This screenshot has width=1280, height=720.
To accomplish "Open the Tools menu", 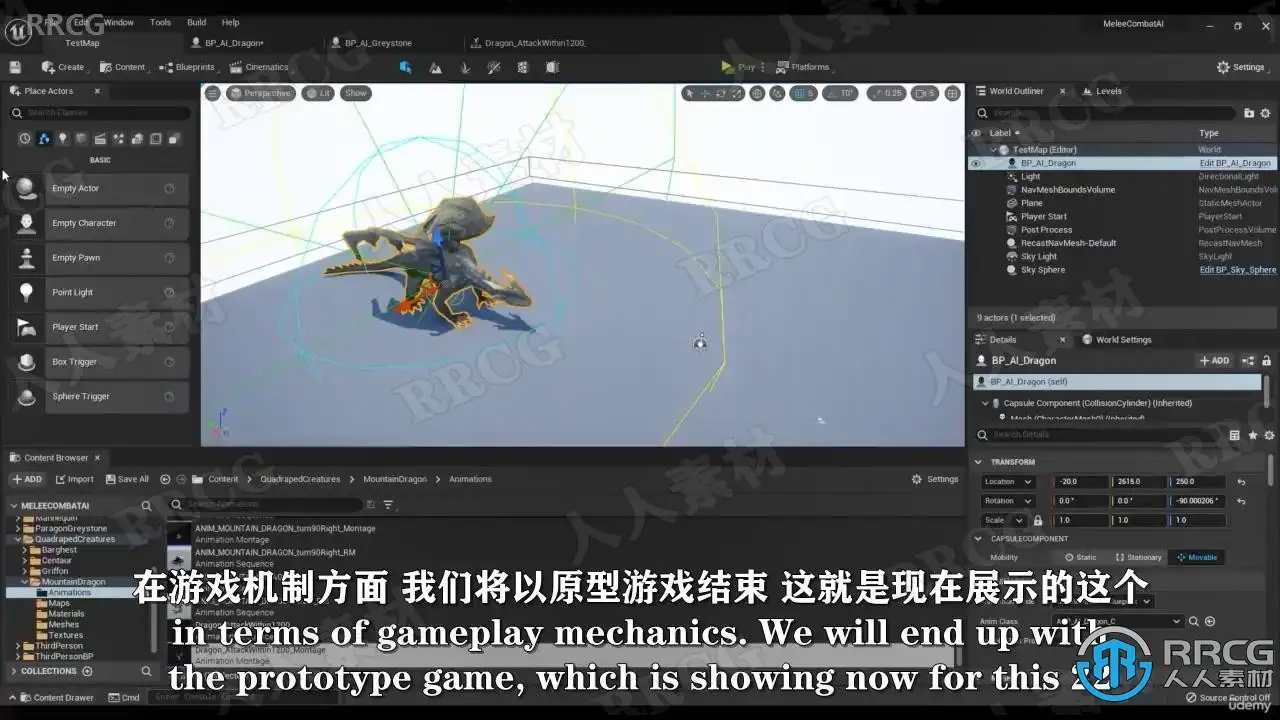I will pos(160,22).
